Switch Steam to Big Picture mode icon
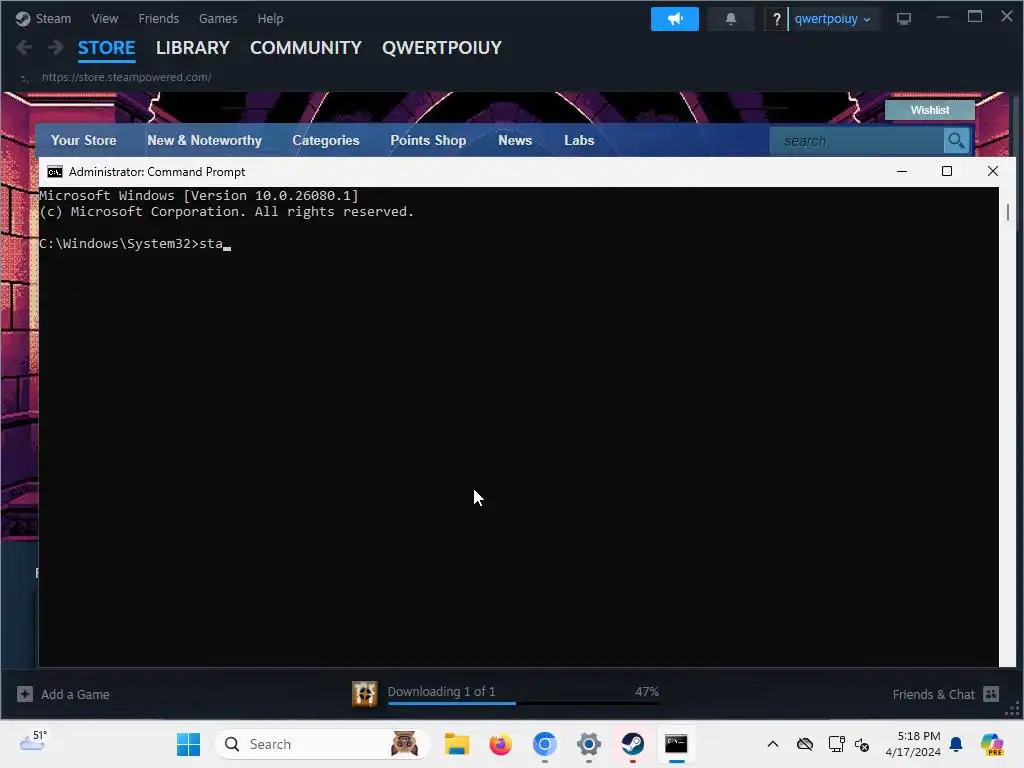 [x=904, y=19]
